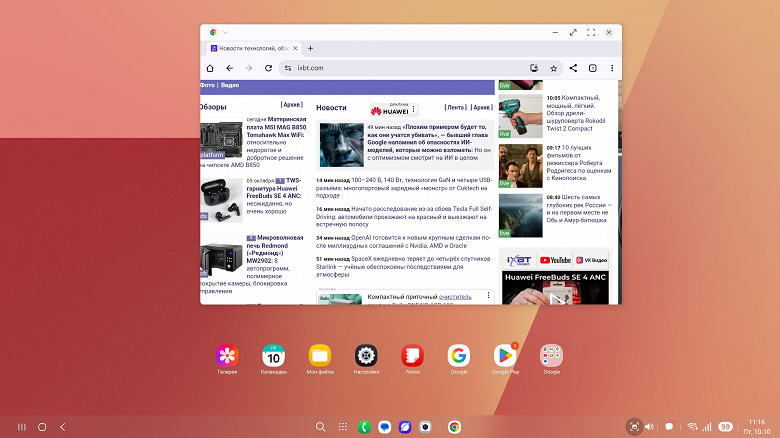Viewport: 780px width, 438px height.
Task: Open Фото link in purple bar
Action: [207, 85]
